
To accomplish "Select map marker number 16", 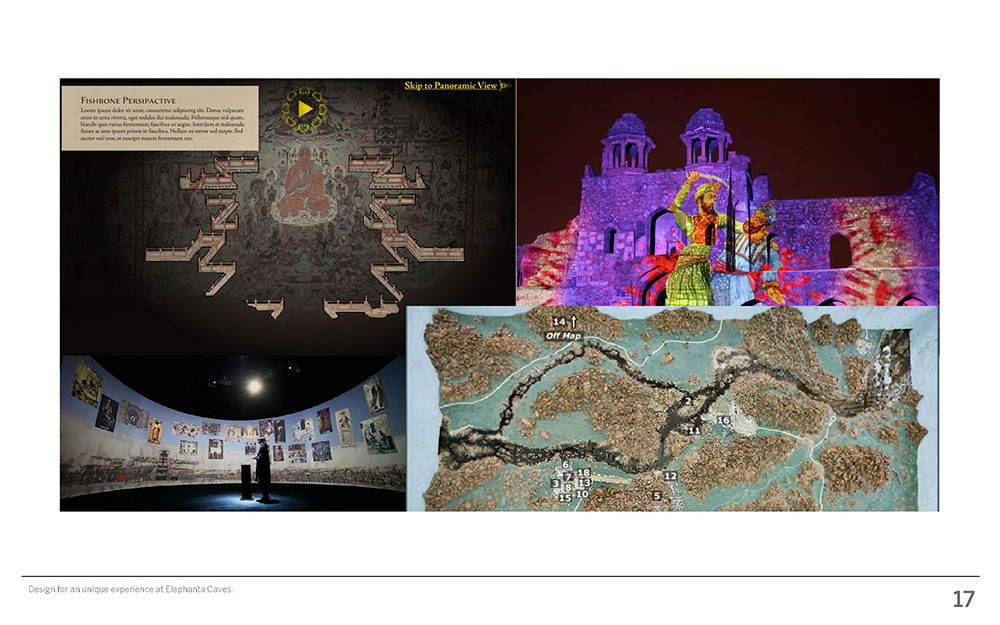I will [723, 420].
